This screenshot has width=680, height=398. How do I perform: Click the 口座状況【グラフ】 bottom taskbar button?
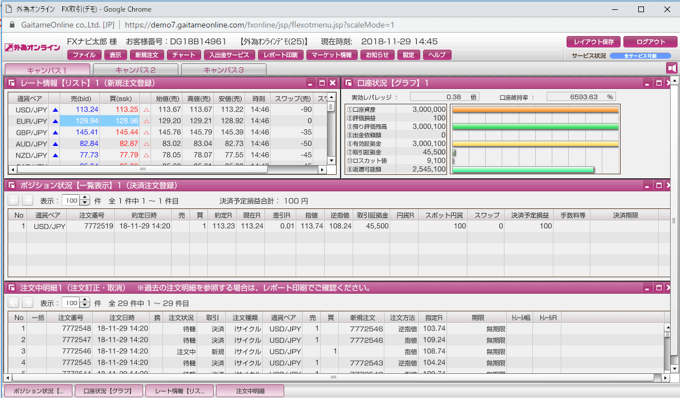point(108,391)
